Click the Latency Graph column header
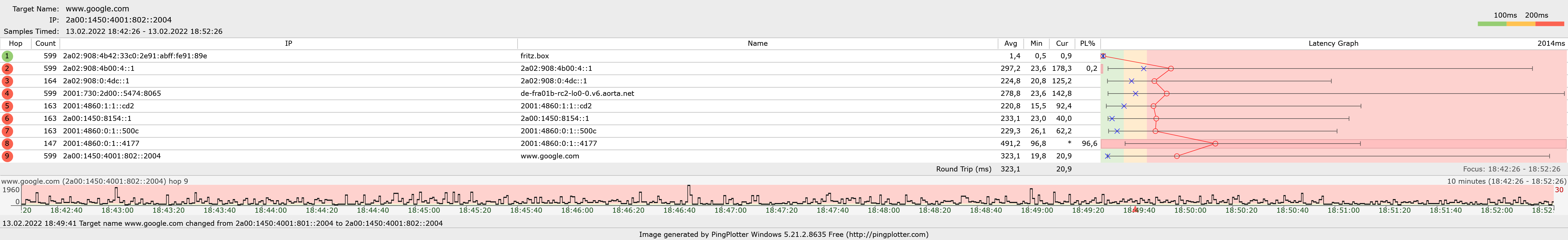The image size is (1568, 240). (1333, 44)
